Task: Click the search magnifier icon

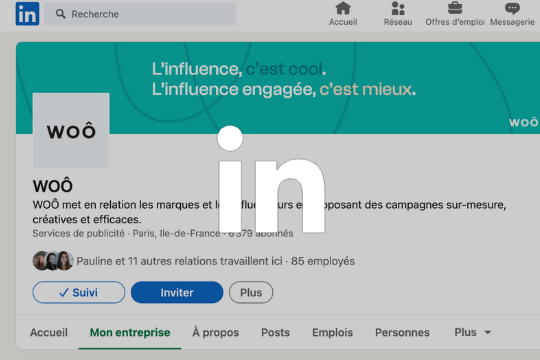Action: click(x=61, y=14)
